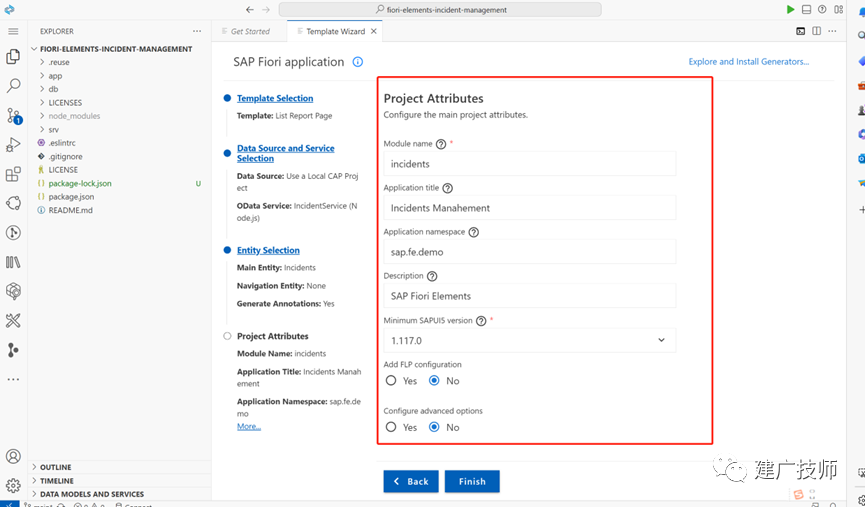Click the split editor icon

tap(816, 31)
